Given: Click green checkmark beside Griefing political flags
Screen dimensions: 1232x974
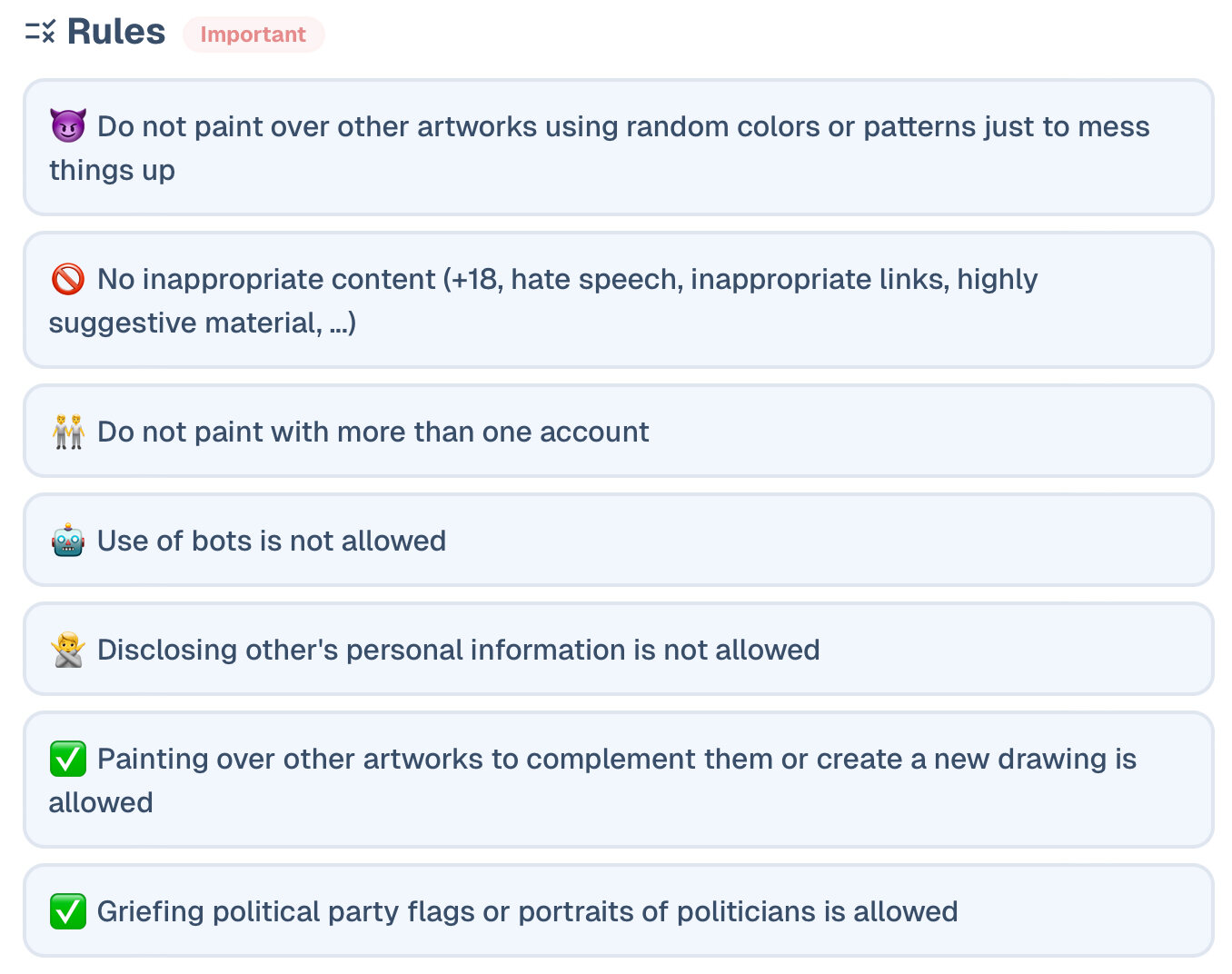Looking at the screenshot, I should click(68, 911).
